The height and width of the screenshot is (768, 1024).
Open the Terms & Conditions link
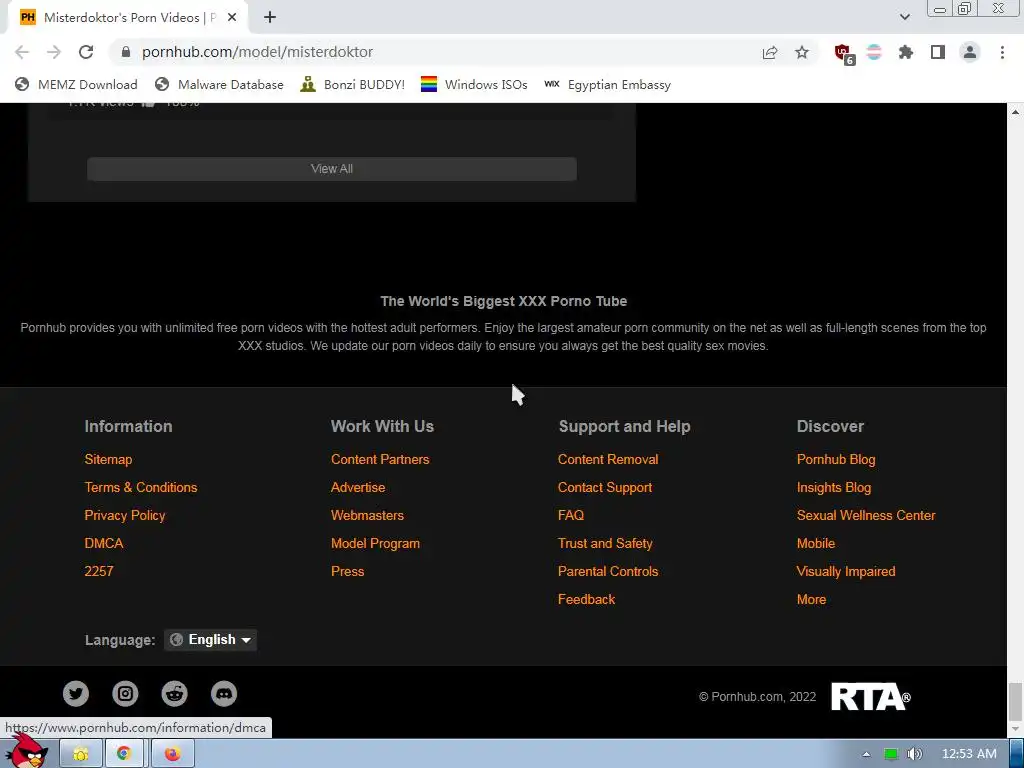[x=140, y=487]
